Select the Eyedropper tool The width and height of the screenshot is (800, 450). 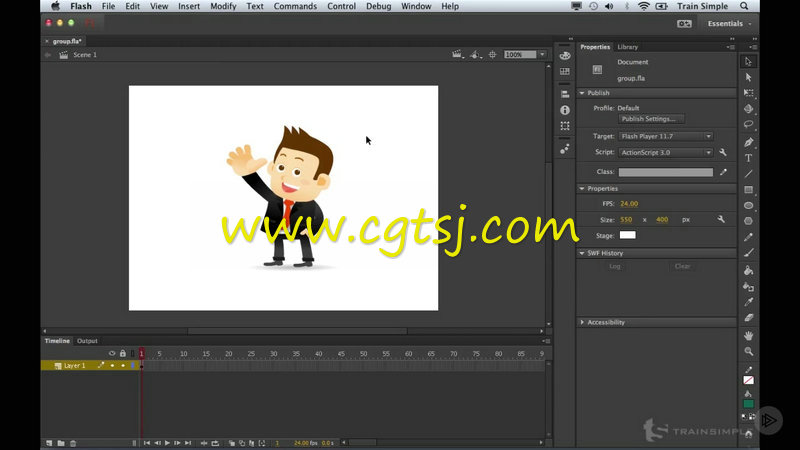pyautogui.click(x=748, y=302)
